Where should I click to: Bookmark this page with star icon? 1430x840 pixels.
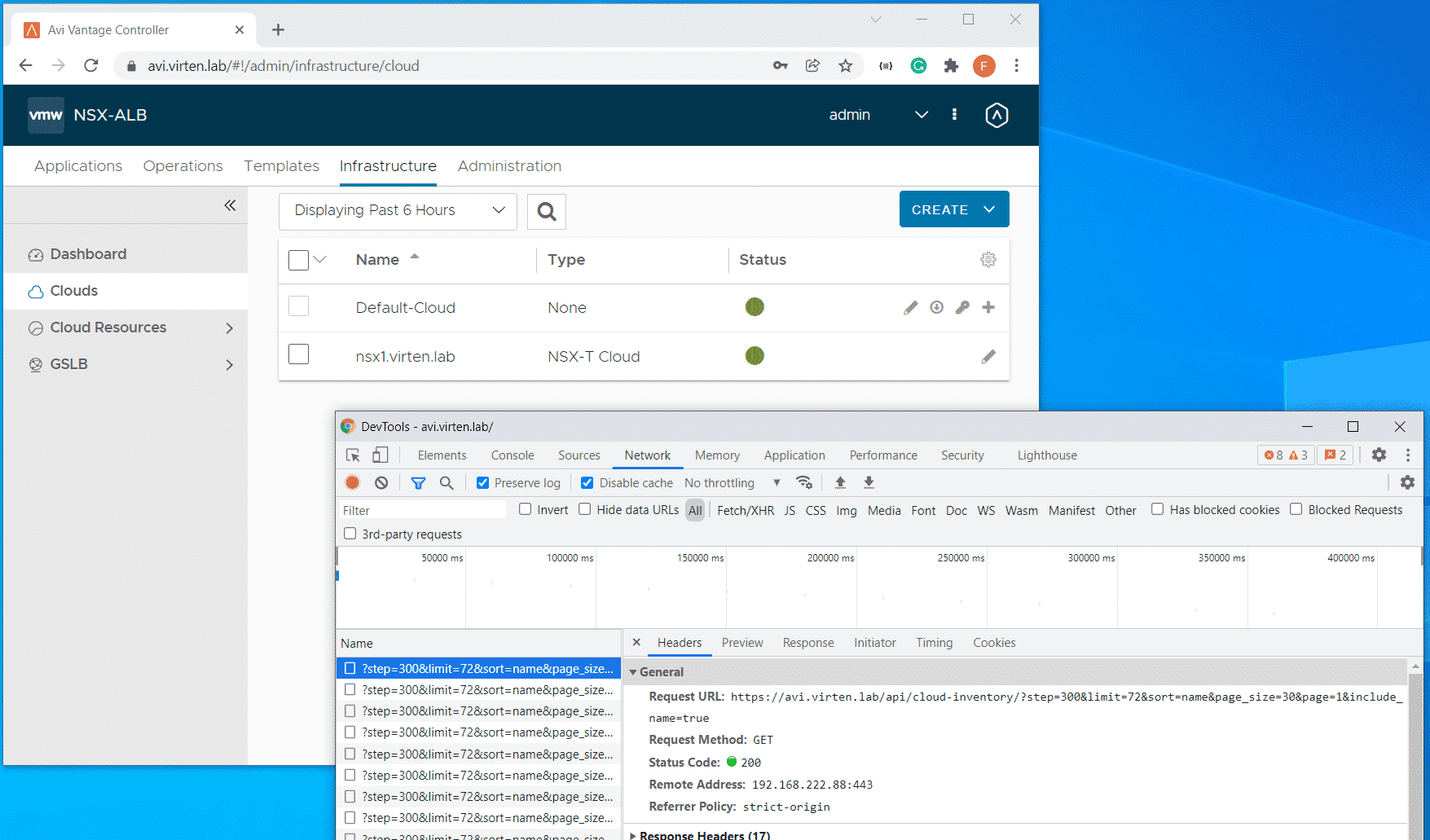(846, 66)
